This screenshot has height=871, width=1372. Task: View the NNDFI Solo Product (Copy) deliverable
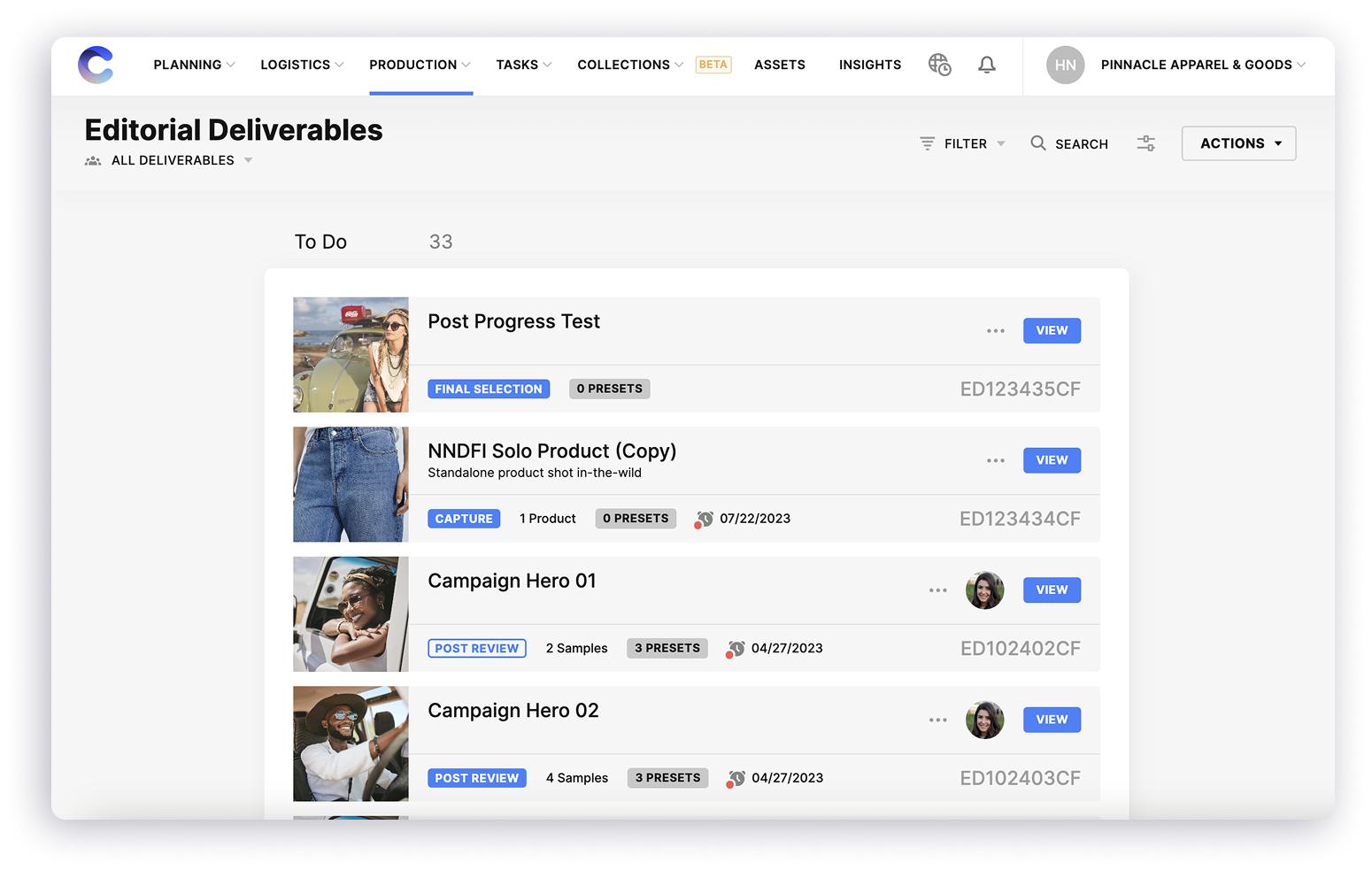[x=1052, y=460]
